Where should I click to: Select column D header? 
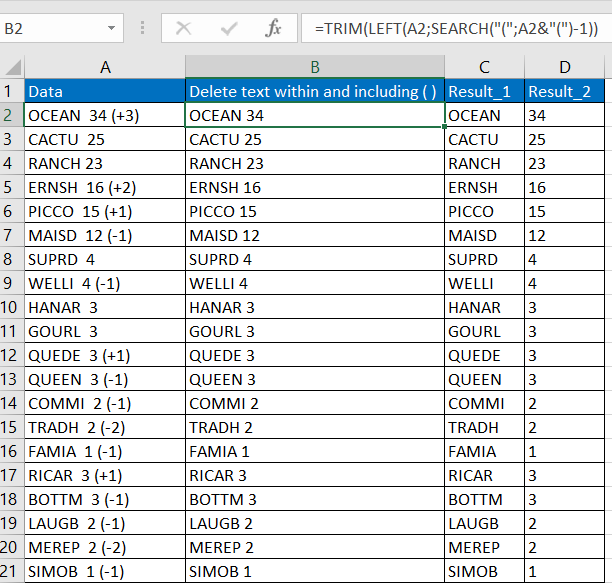click(x=564, y=67)
